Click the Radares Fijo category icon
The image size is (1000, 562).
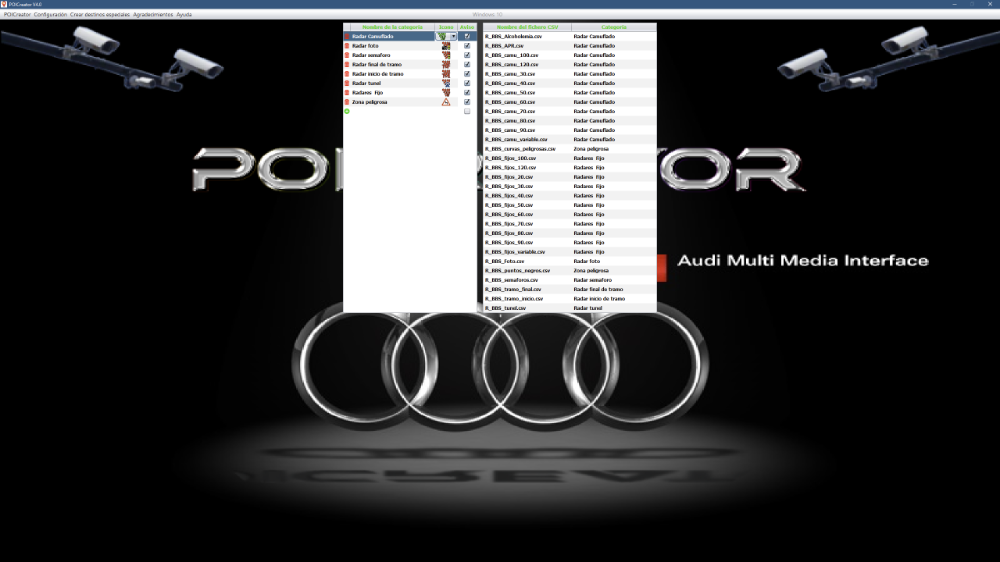pos(446,92)
